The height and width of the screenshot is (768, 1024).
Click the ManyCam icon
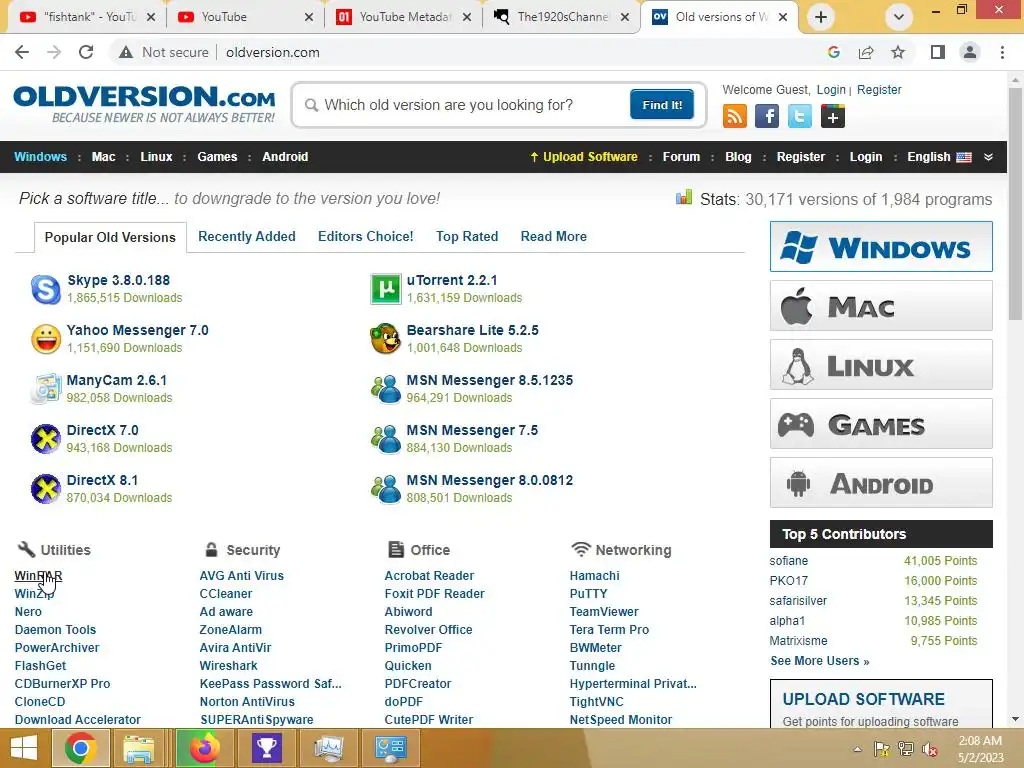(46, 389)
